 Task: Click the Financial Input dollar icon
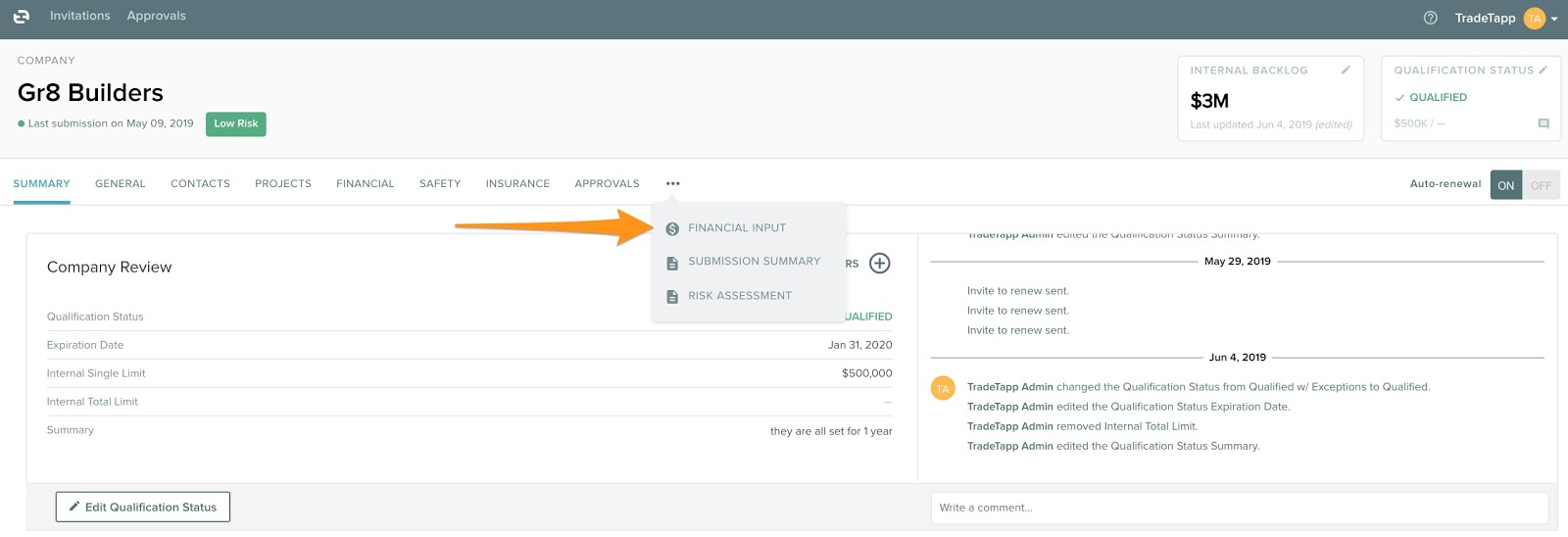point(672,228)
